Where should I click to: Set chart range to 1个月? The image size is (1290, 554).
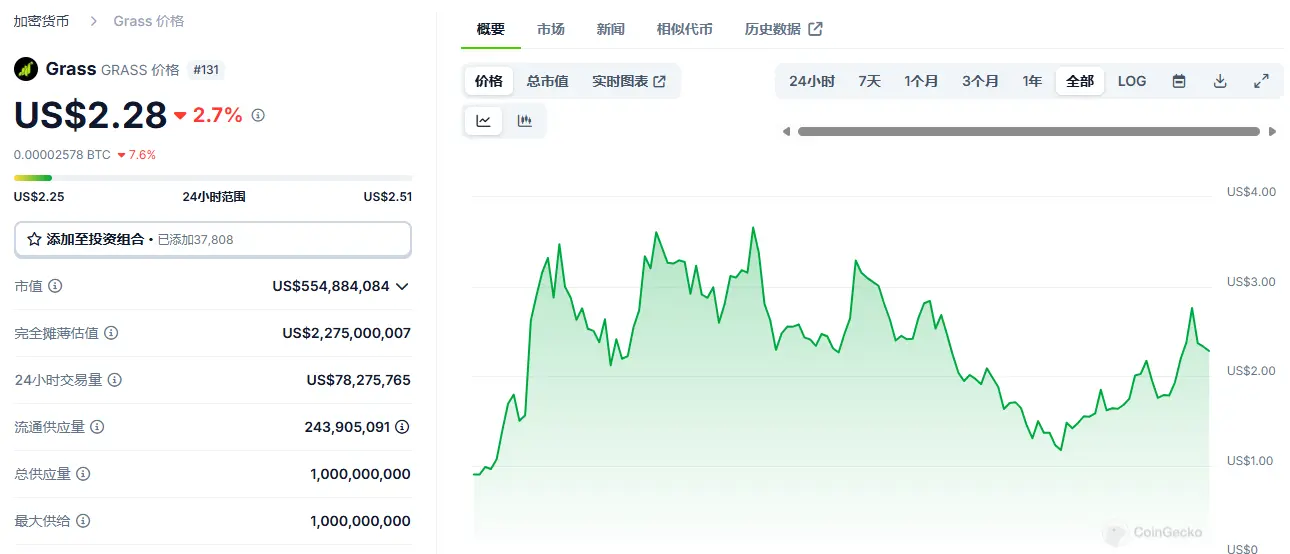click(922, 81)
